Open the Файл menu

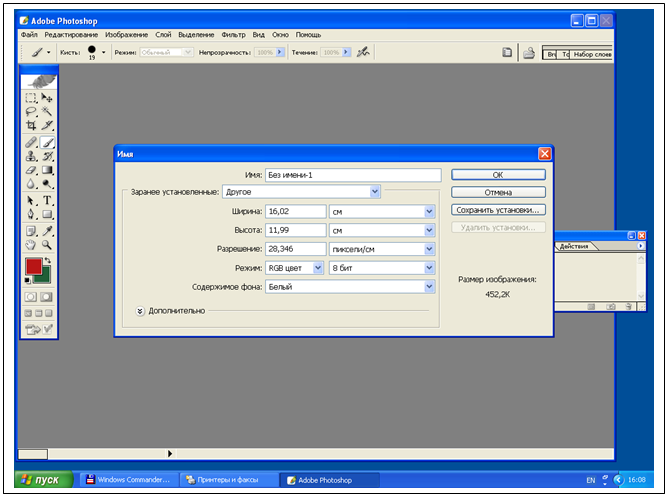pos(29,34)
